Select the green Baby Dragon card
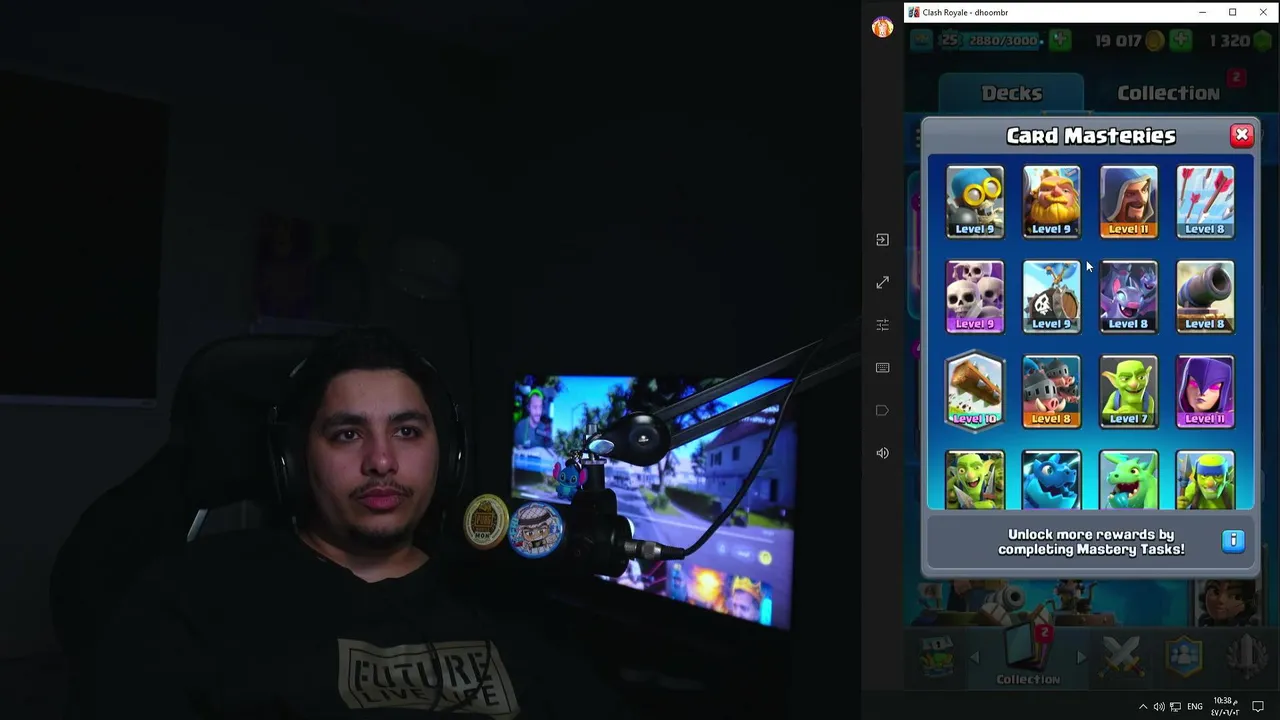 tap(1128, 480)
